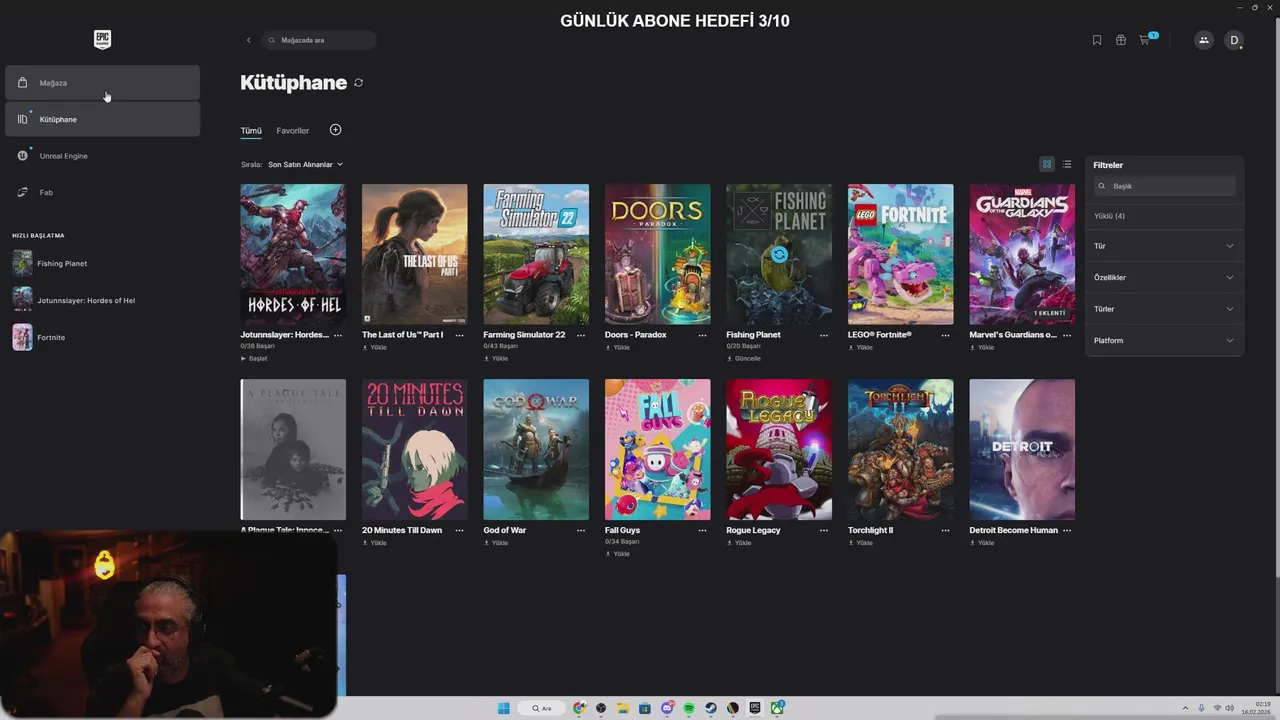Open the Torchlight II cover thumbnail

900,449
